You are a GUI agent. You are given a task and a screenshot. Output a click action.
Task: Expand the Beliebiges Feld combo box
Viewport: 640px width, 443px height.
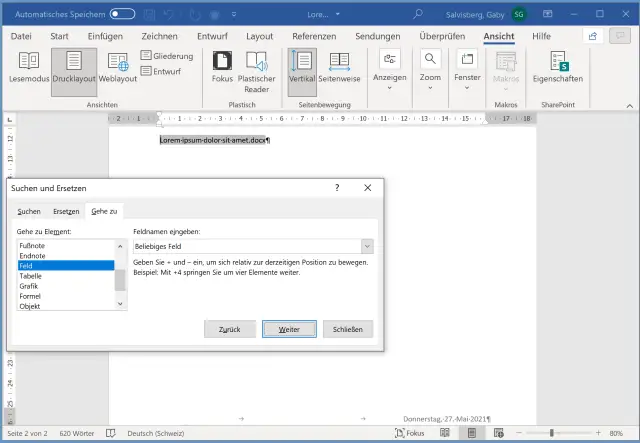point(367,245)
